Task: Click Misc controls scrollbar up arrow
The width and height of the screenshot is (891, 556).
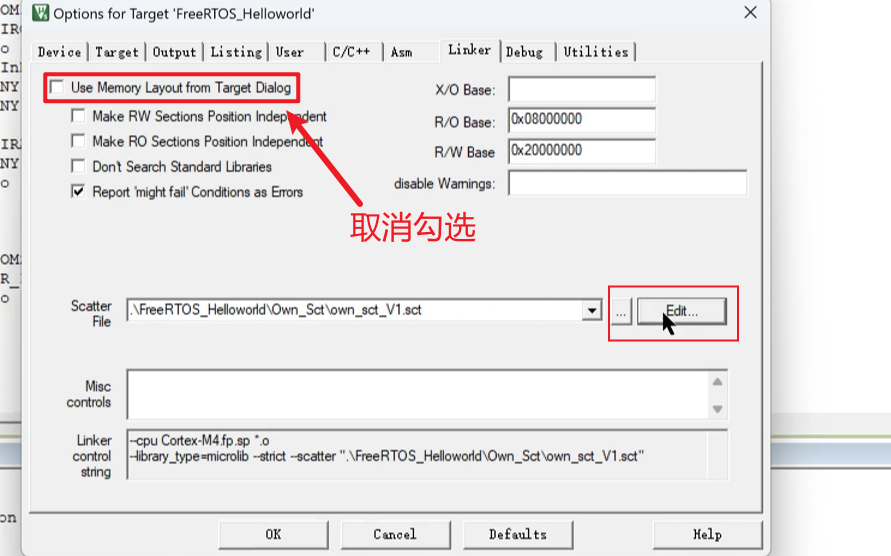Action: 718,382
